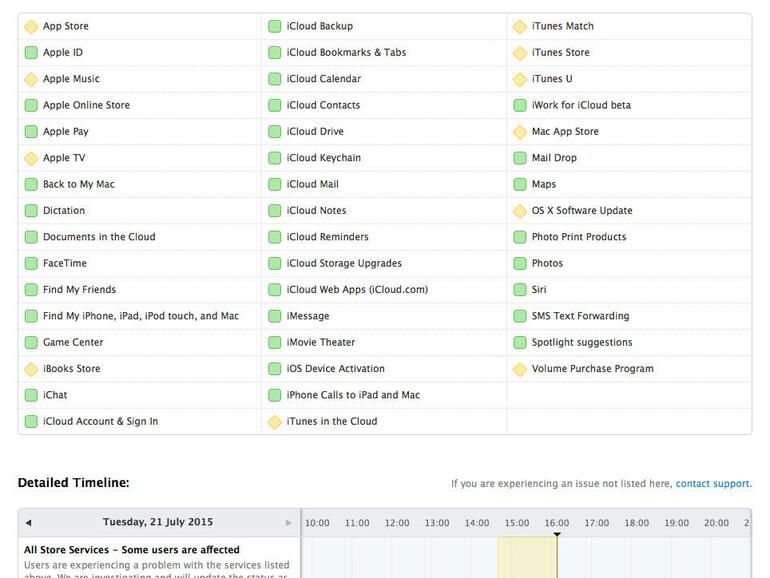Click the current time marker at 16:00
The height and width of the screenshot is (578, 770).
coord(557,534)
